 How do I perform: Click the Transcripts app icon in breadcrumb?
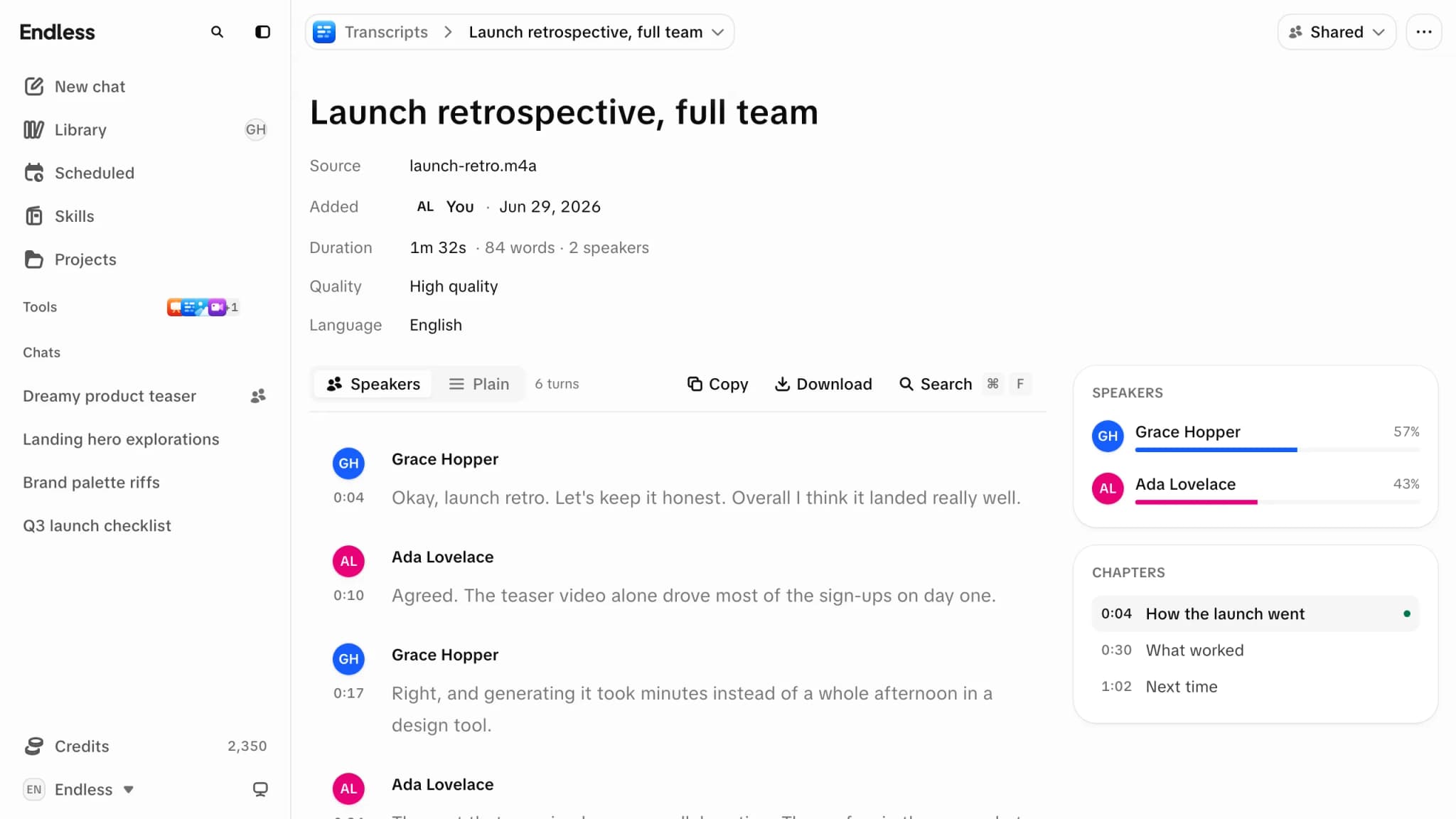point(324,32)
